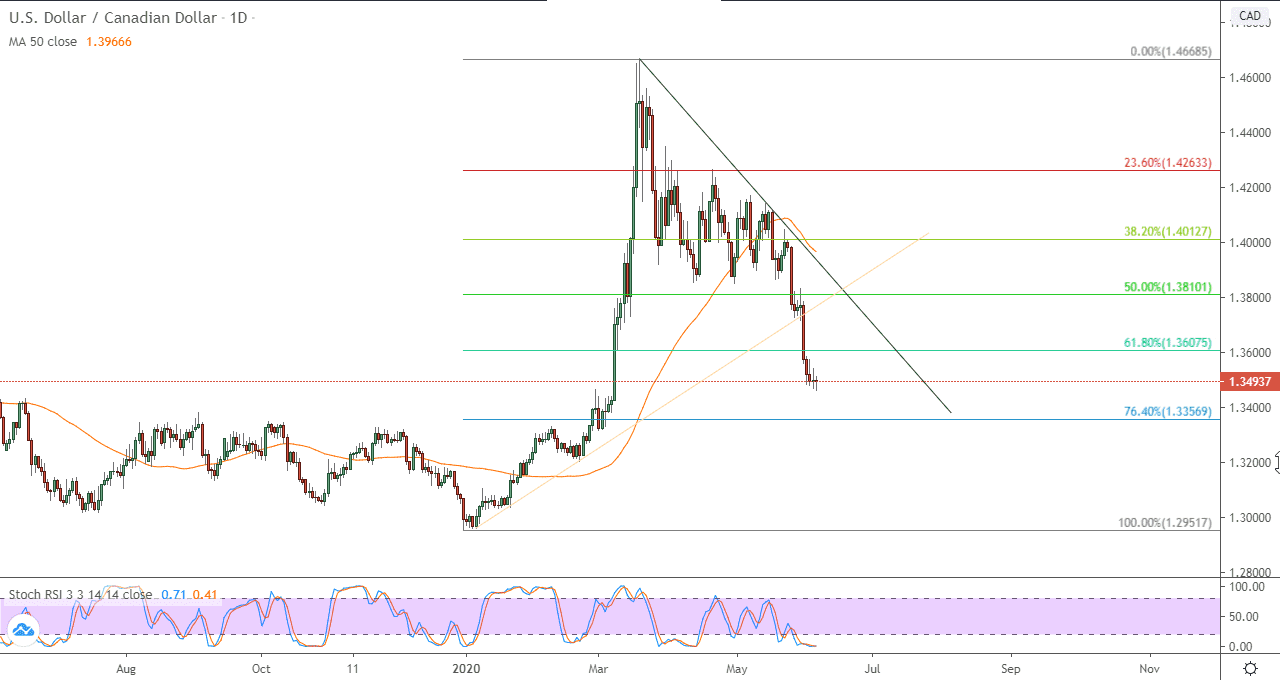Select the Stoch RSI 3 3 14 14 legend
The width and height of the screenshot is (1280, 680).
click(81, 594)
